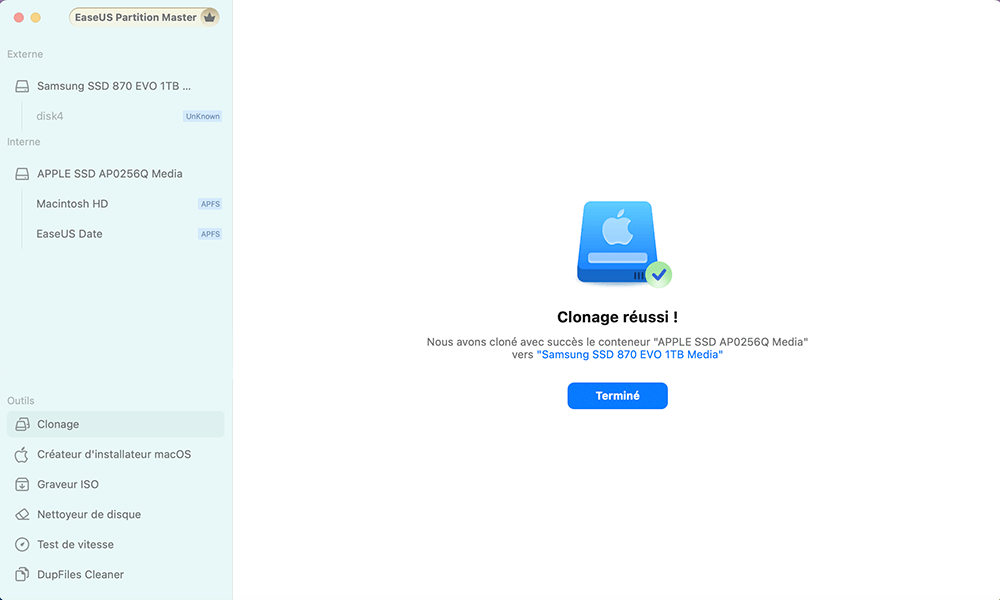
Task: Click the UnKnown badge on disk4
Action: [203, 116]
